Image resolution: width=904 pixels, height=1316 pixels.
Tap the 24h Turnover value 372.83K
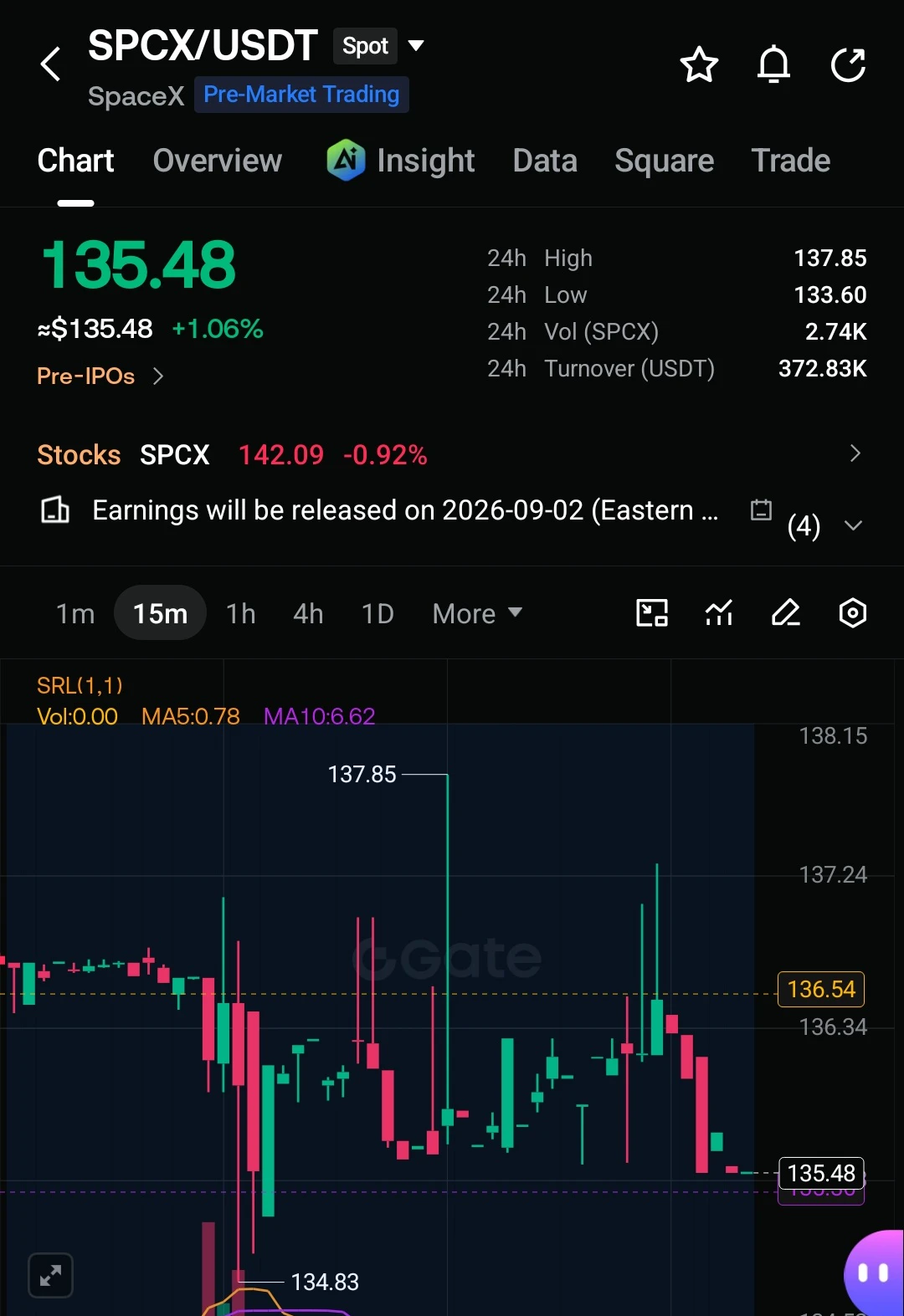point(822,368)
